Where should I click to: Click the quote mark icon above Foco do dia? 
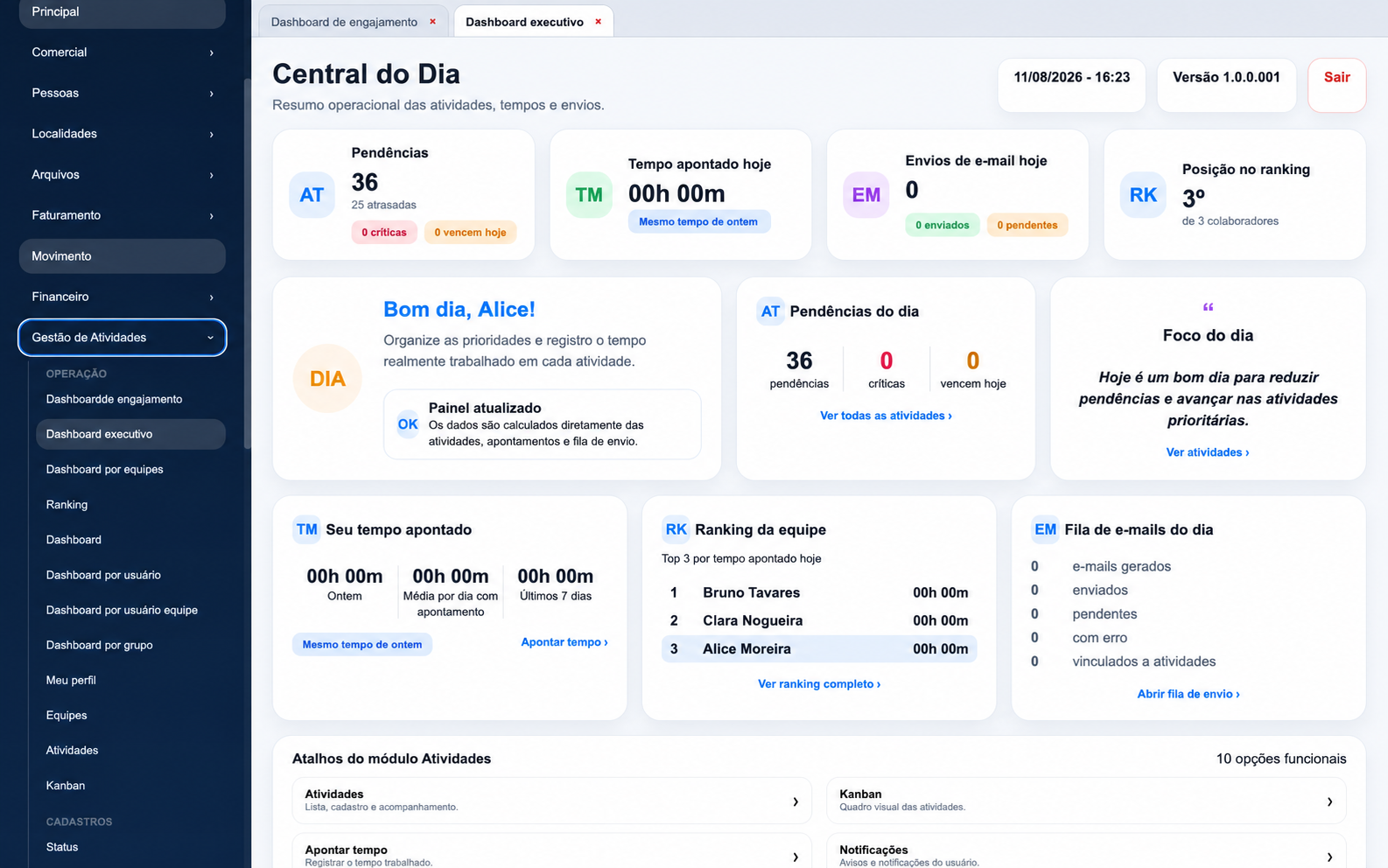pos(1208,307)
